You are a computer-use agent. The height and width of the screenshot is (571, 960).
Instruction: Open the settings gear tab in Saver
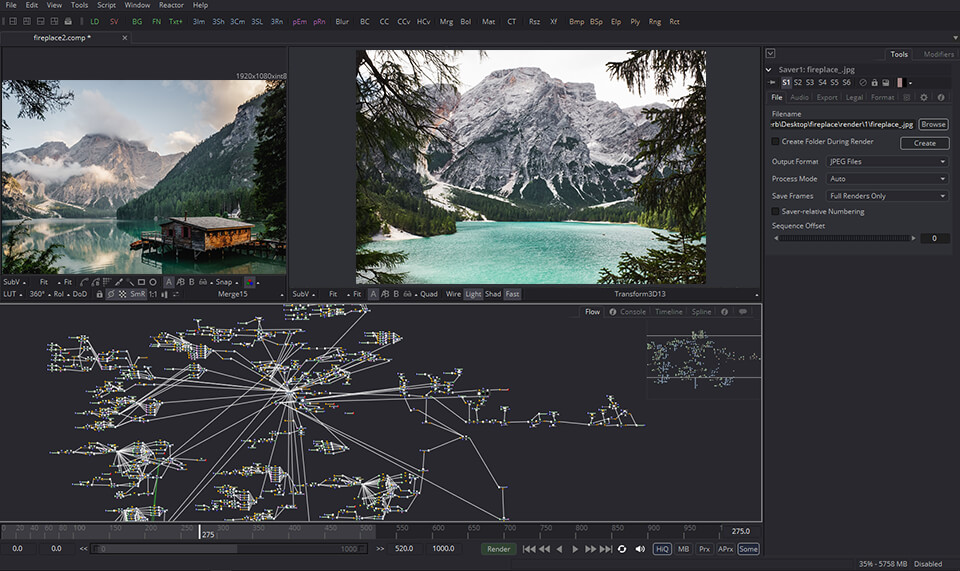(923, 98)
